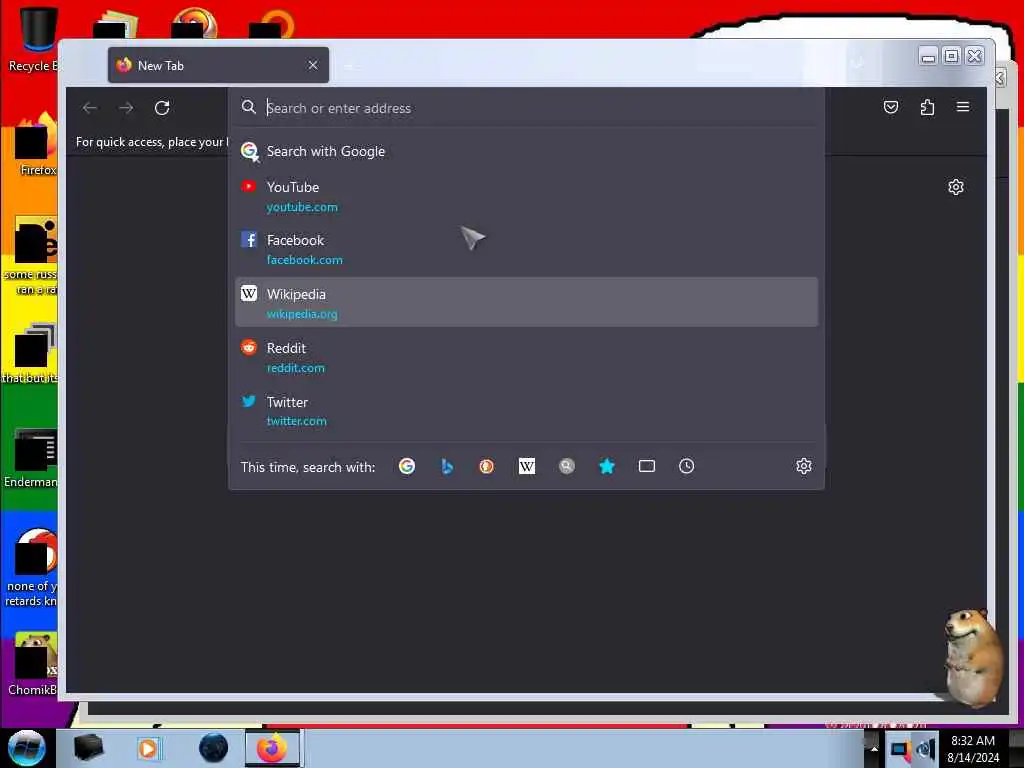Search in open Tabs icon
The width and height of the screenshot is (1024, 768).
click(647, 466)
